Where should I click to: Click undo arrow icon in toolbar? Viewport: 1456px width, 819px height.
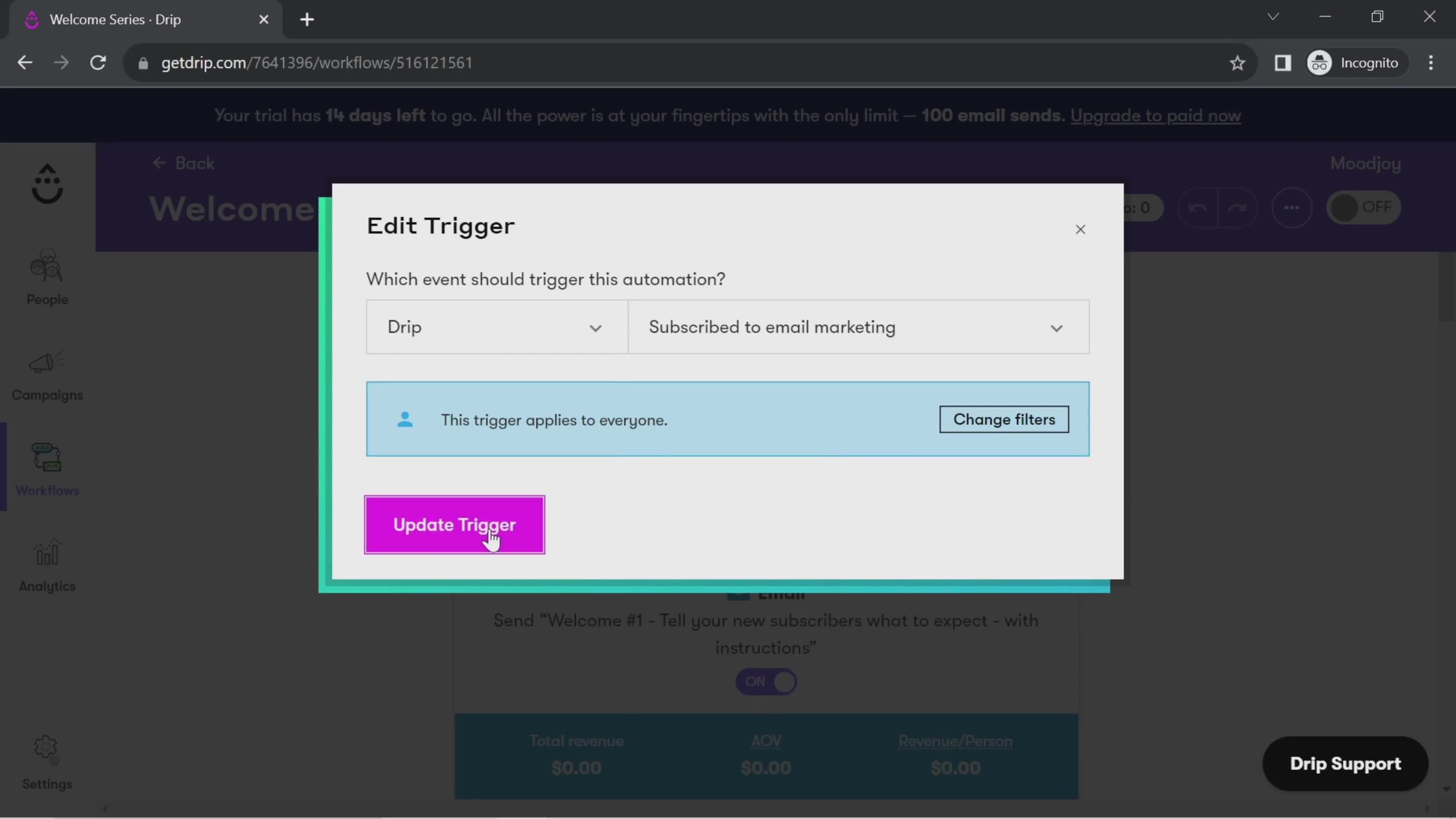pos(1197,207)
